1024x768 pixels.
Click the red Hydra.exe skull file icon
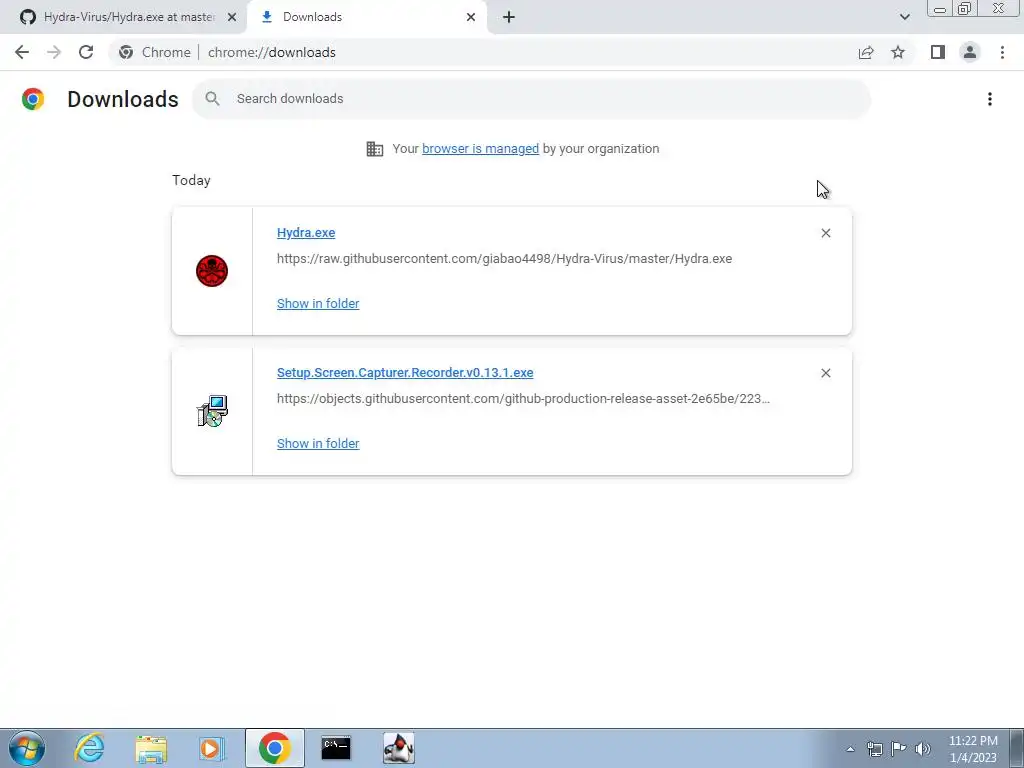[x=212, y=271]
